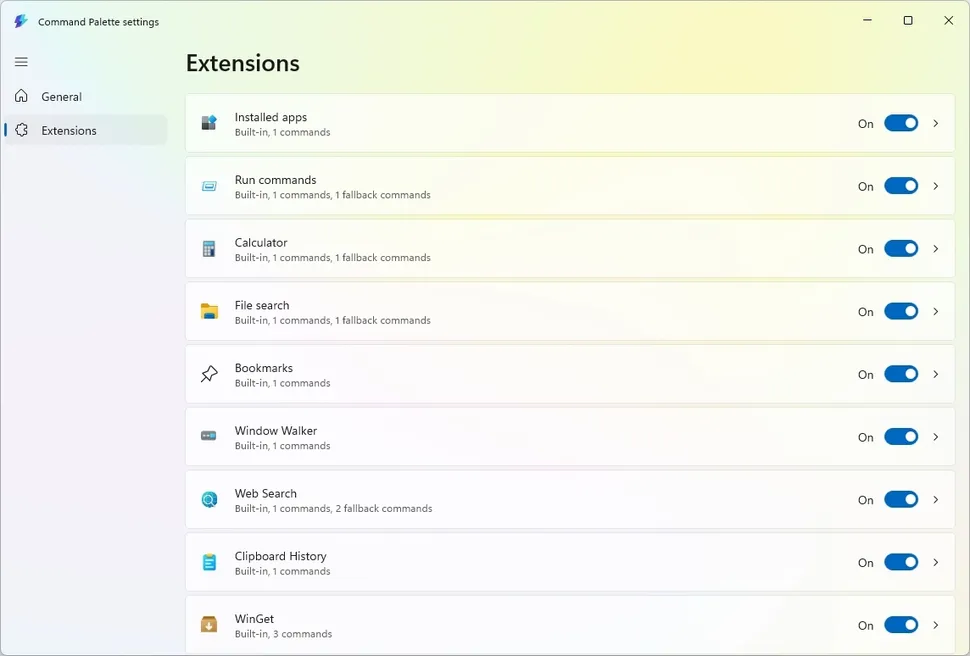The image size is (970, 656).
Task: Disable the Installed apps extension toggle
Action: pyautogui.click(x=901, y=123)
